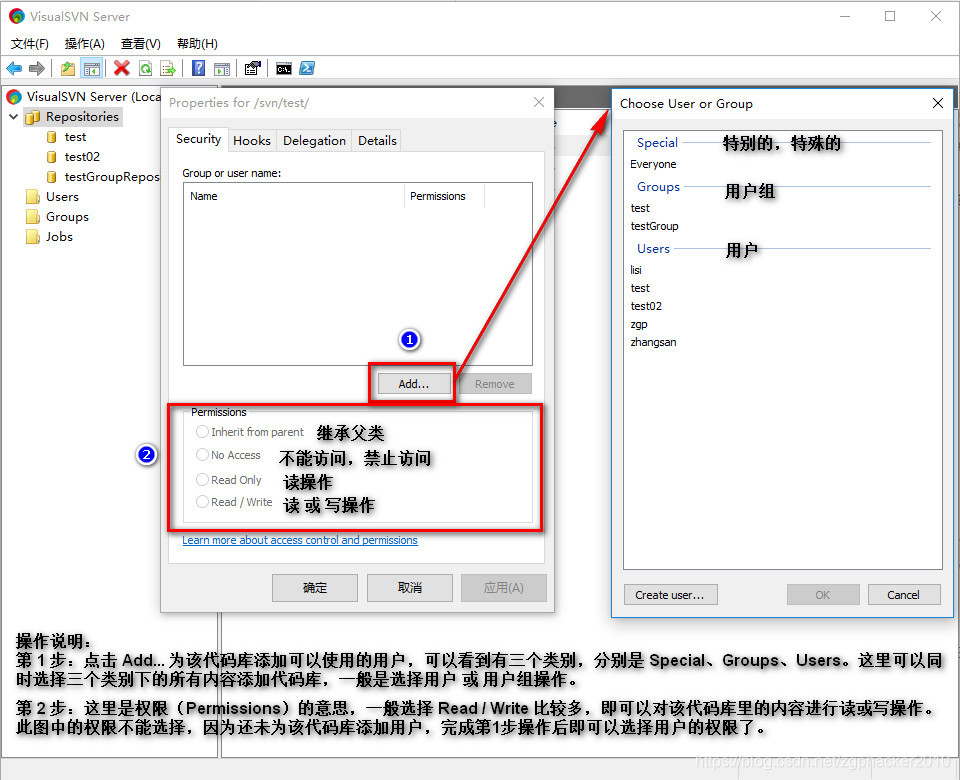The width and height of the screenshot is (960, 780).
Task: Click the Permissions column header
Action: 444,196
